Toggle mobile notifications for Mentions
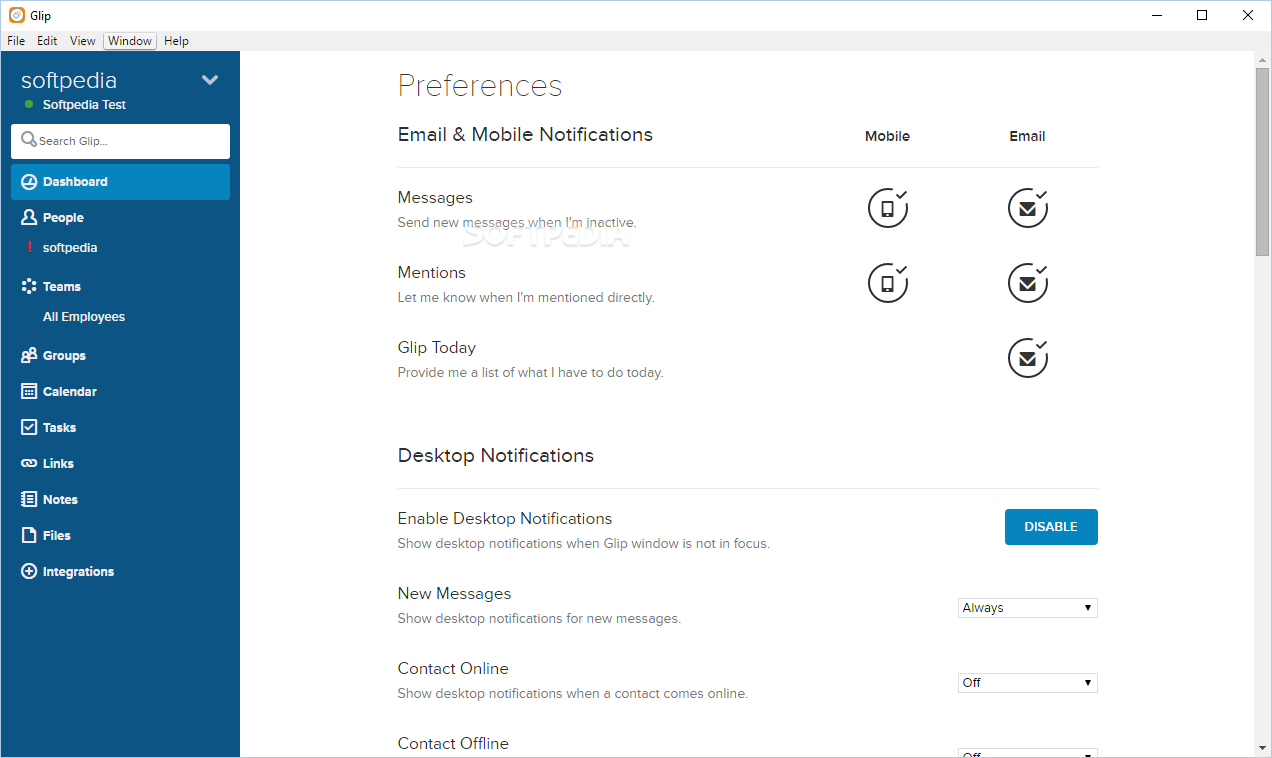Viewport: 1272px width, 758px height. click(888, 283)
